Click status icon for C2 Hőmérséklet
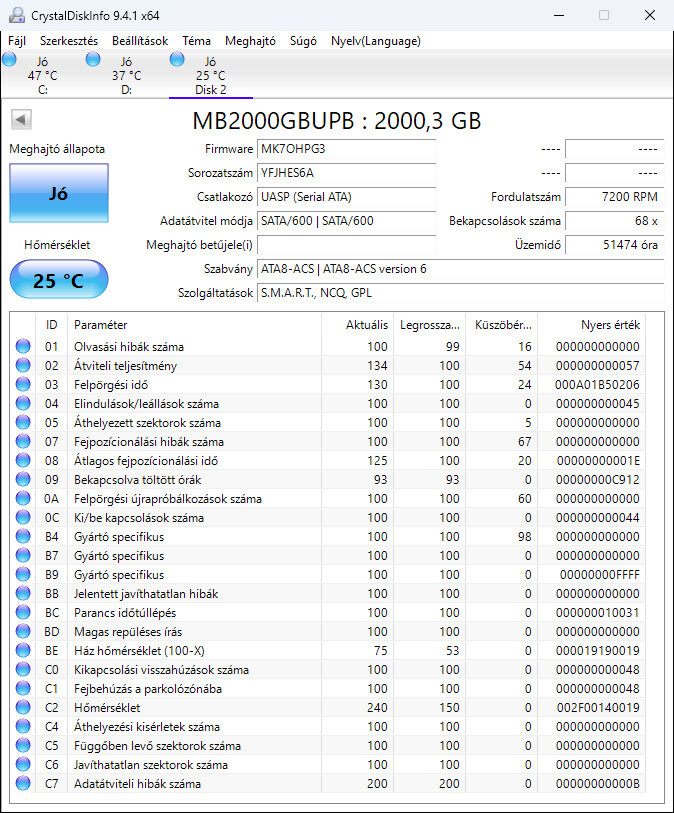This screenshot has height=813, width=674. pyautogui.click(x=23, y=707)
